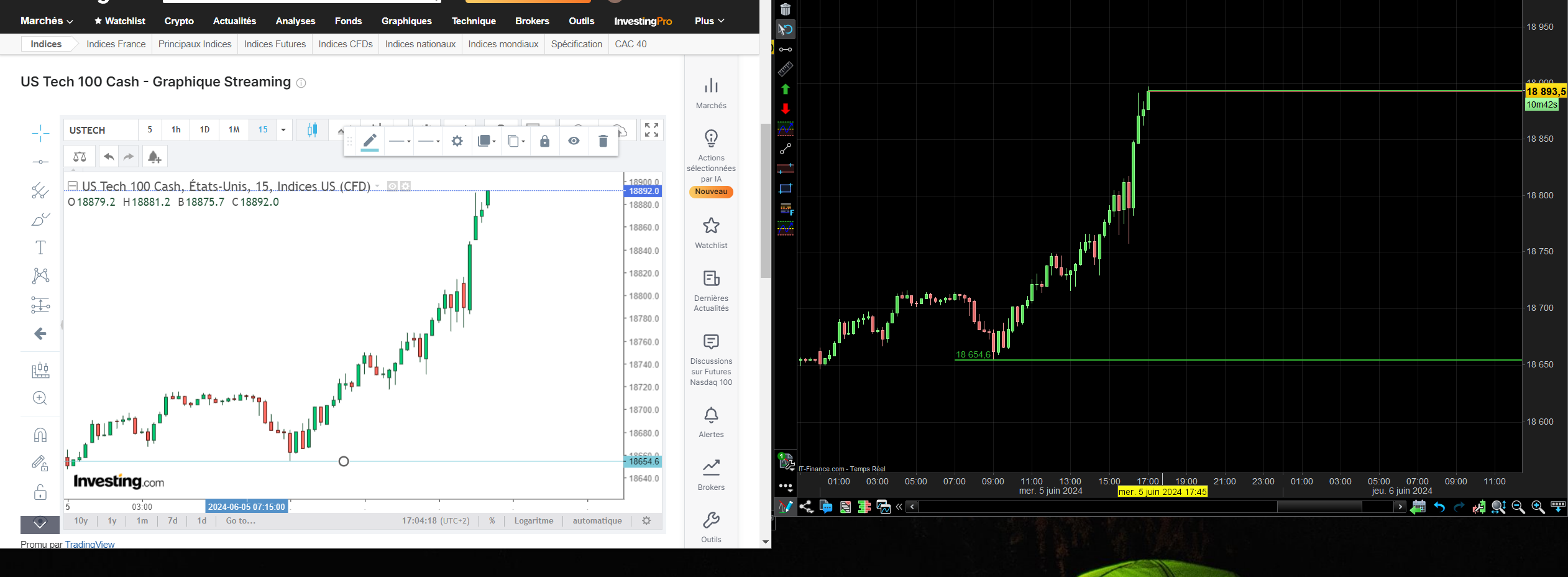Expand the timeframe dropdown arrow

click(x=283, y=130)
